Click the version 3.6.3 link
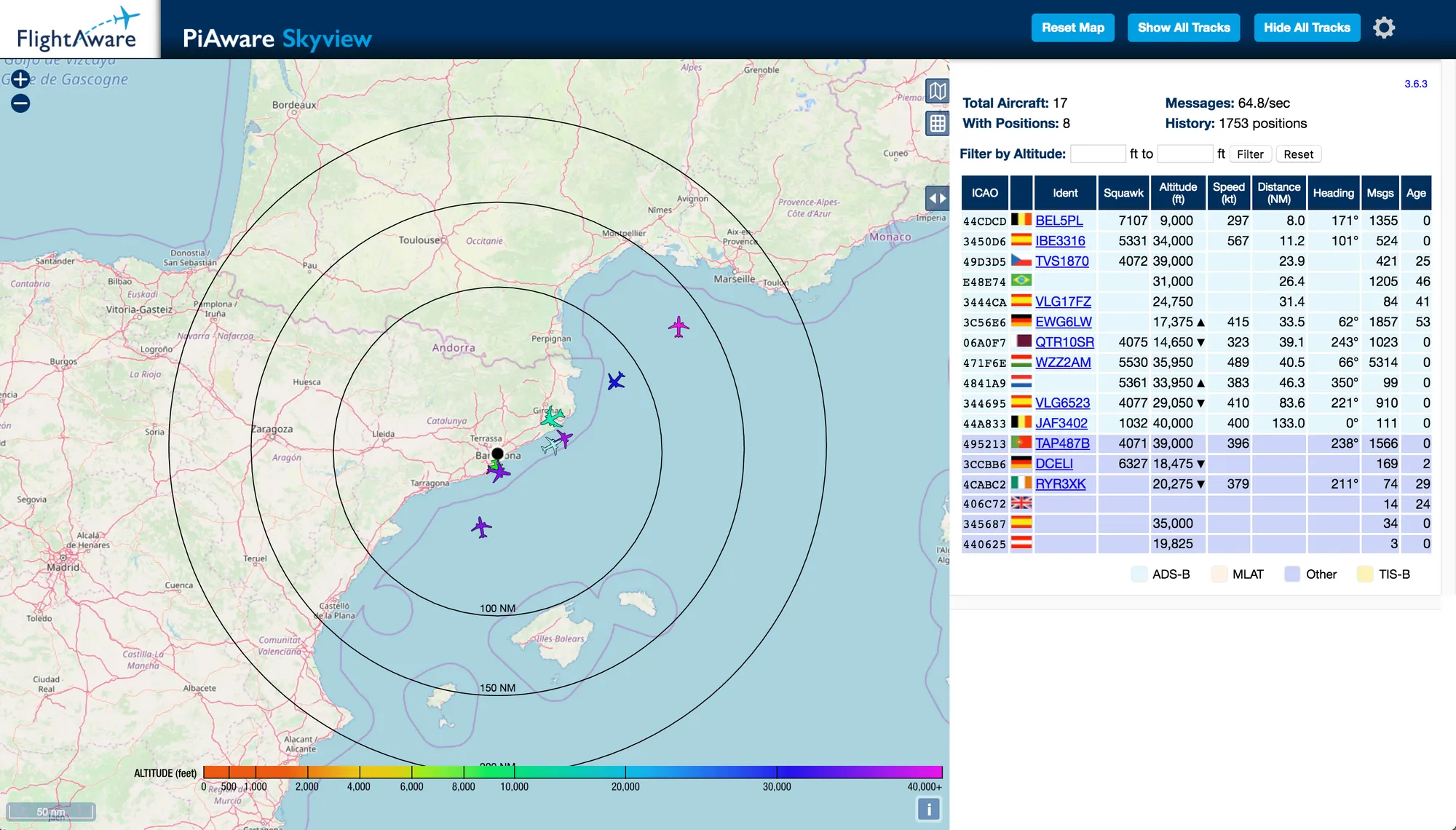 pos(1415,84)
